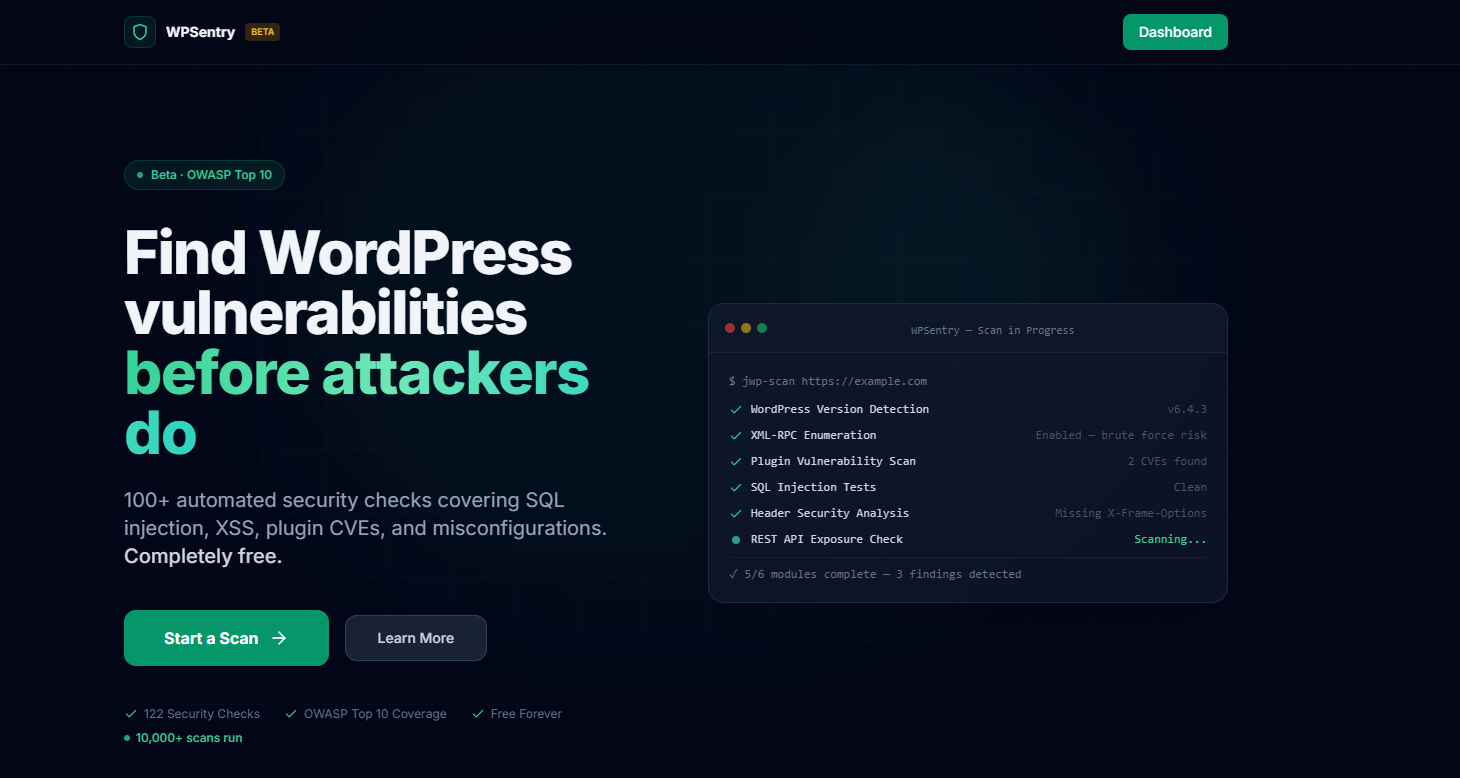Click the WPSentry shield logo
The width and height of the screenshot is (1460, 778).
[x=139, y=31]
